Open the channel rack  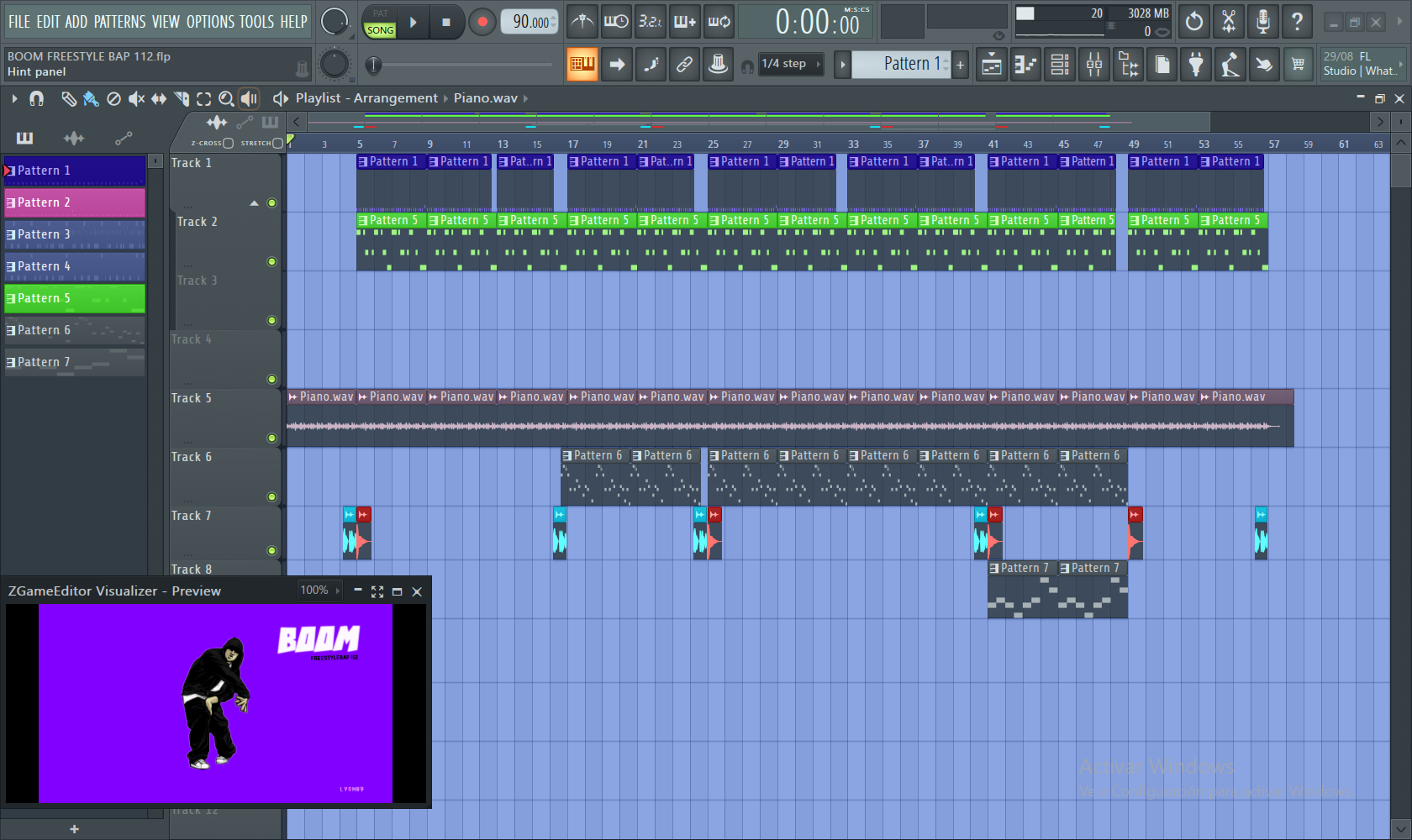tap(1060, 65)
